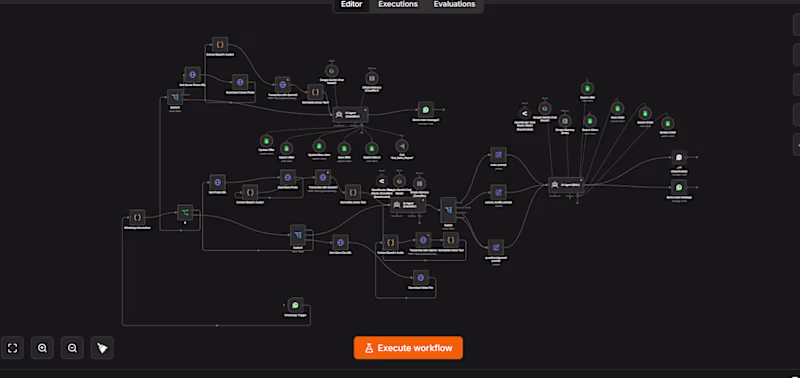Select the Search Menu1 tool node
The width and height of the screenshot is (800, 378).
(x=371, y=148)
